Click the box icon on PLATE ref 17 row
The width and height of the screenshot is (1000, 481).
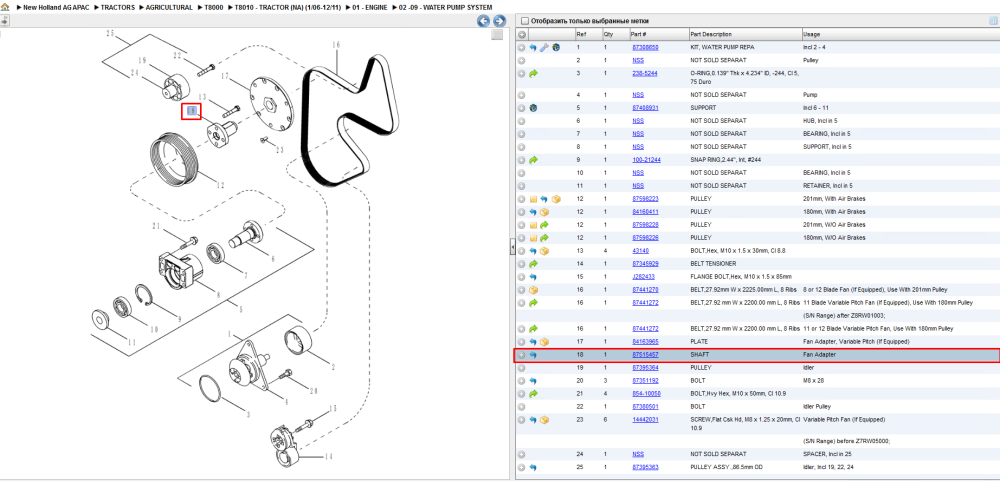tap(544, 342)
